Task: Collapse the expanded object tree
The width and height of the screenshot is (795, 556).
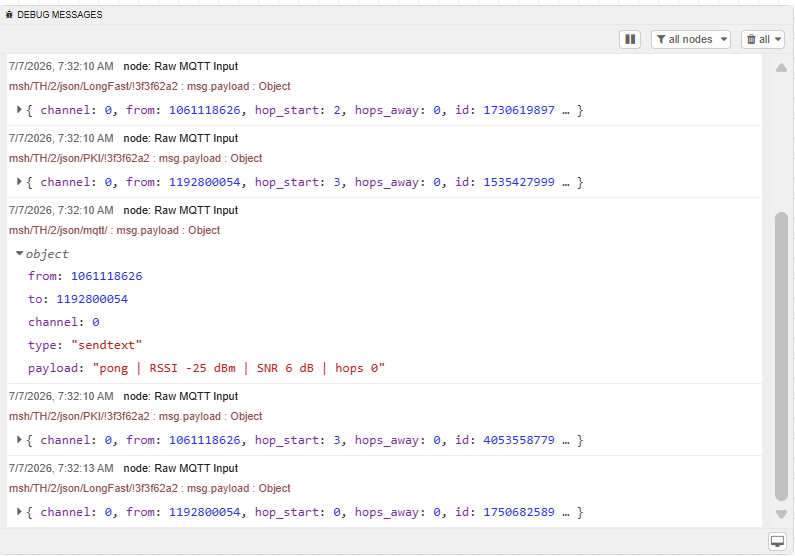Action: click(19, 253)
